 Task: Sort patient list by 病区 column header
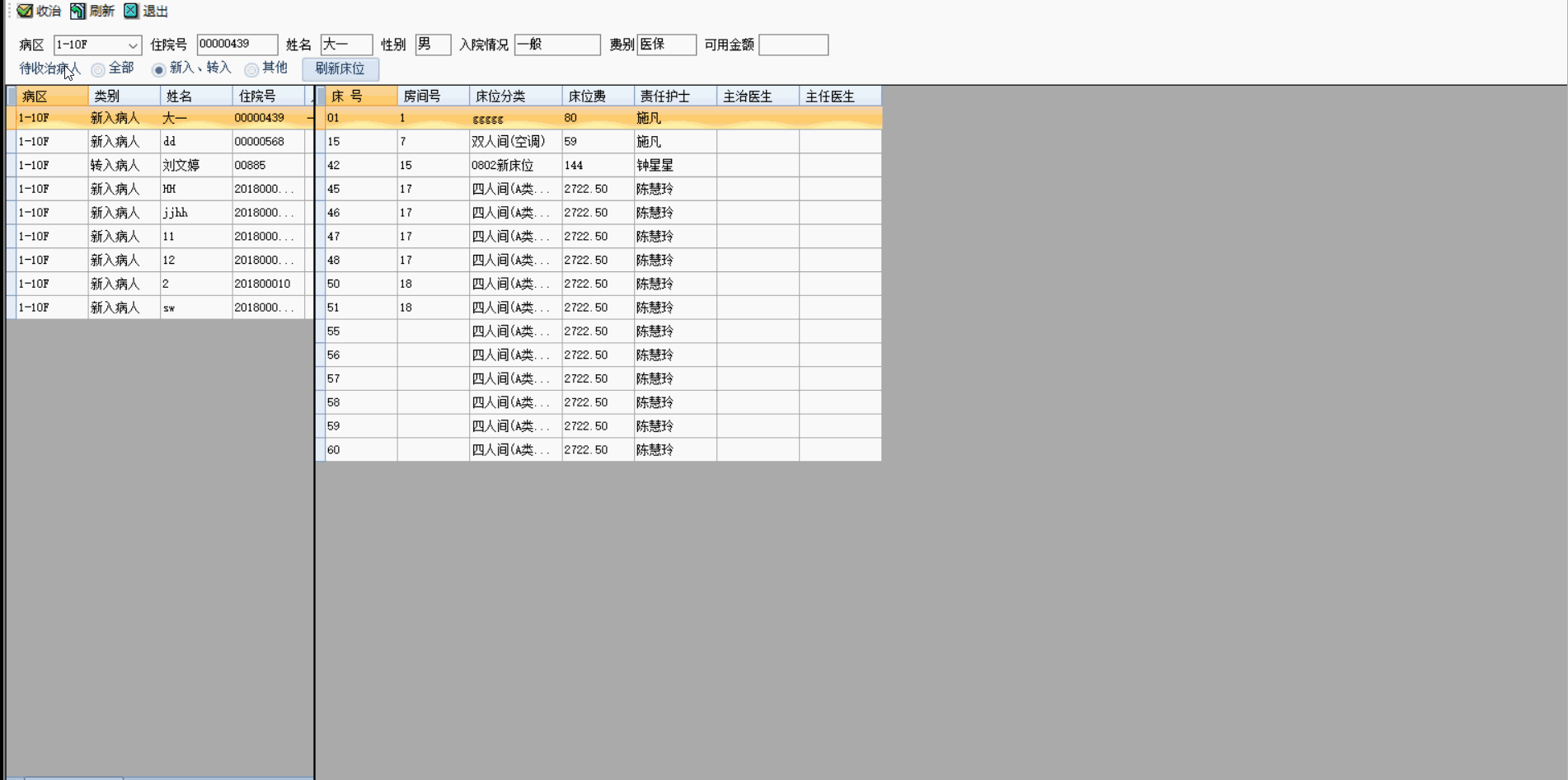coord(52,96)
